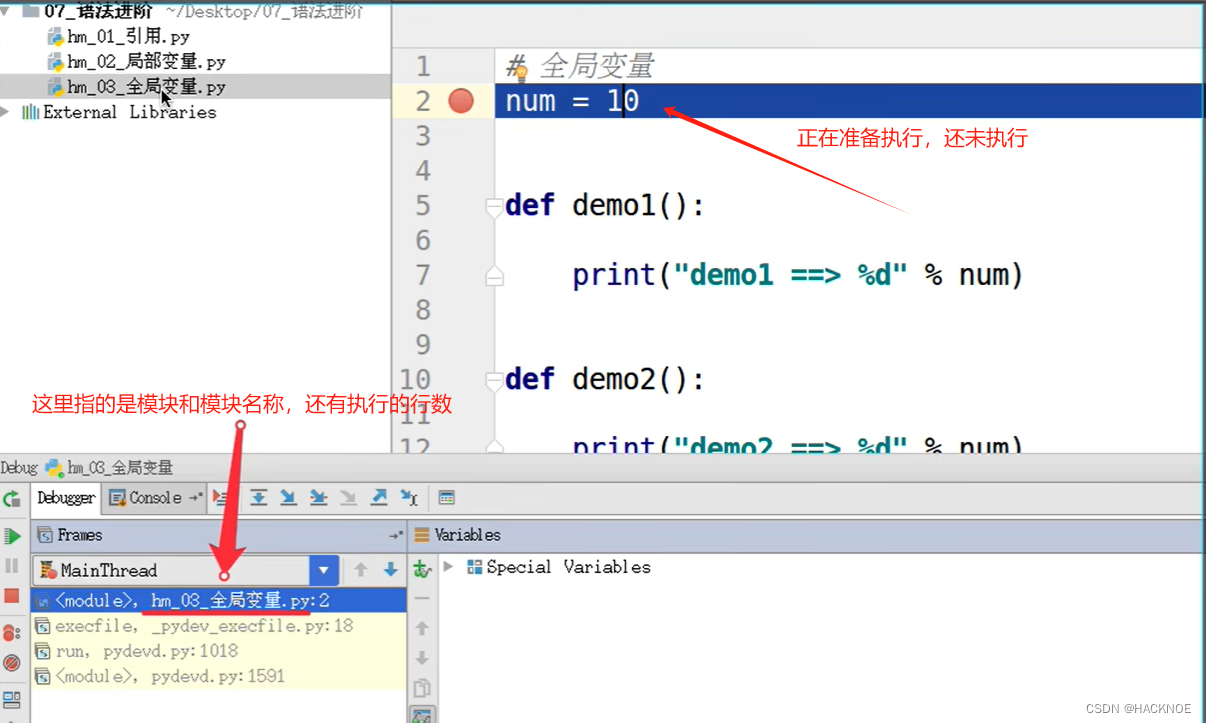This screenshot has height=723, width=1206.
Task: Click the Frames panel header
Action: pyautogui.click(x=219, y=535)
